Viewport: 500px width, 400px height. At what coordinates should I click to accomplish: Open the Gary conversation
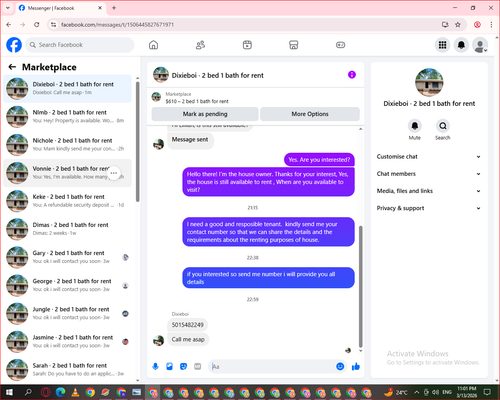click(x=68, y=257)
